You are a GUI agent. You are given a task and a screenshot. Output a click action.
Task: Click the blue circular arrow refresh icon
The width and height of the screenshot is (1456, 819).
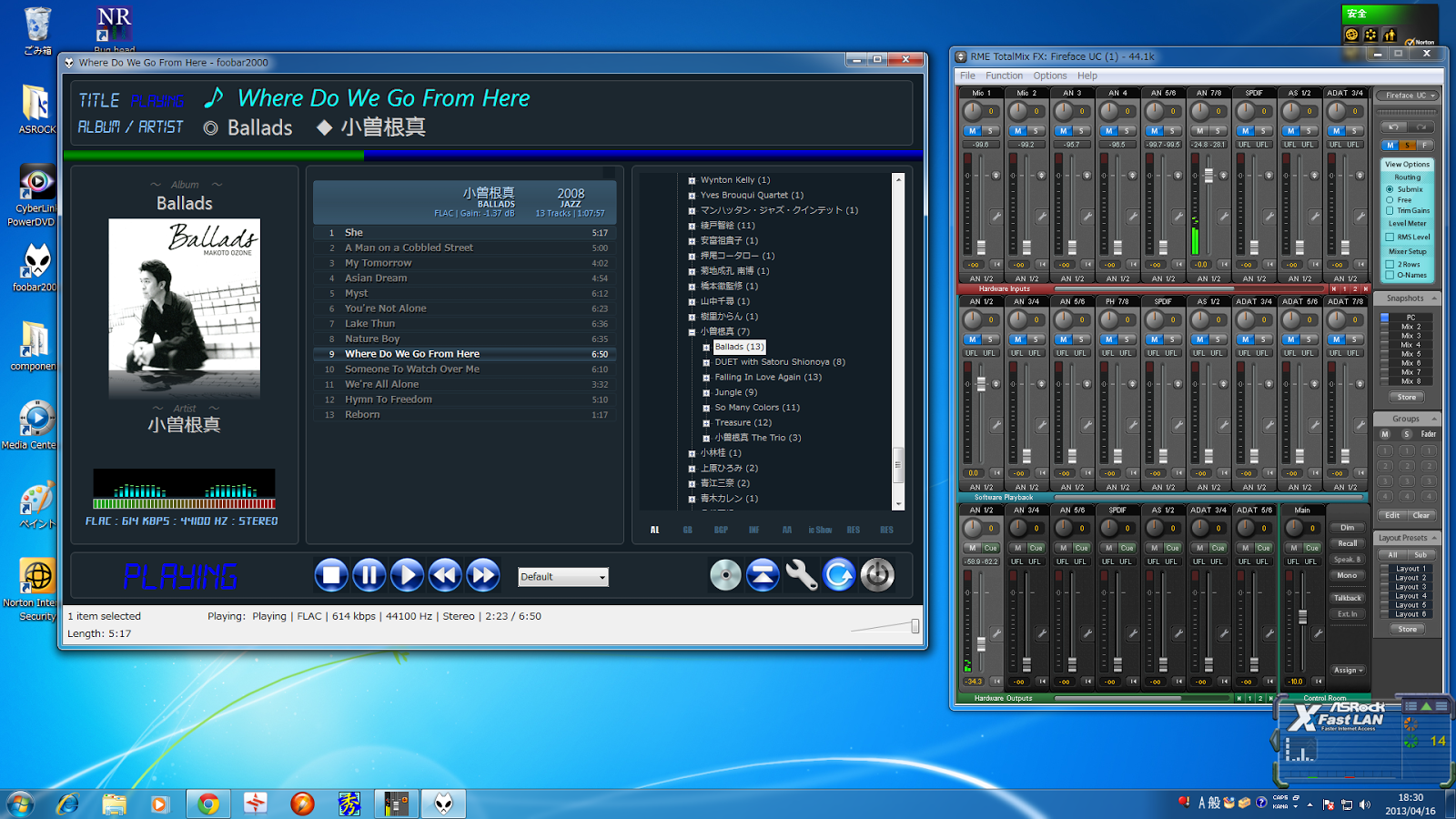pos(839,575)
